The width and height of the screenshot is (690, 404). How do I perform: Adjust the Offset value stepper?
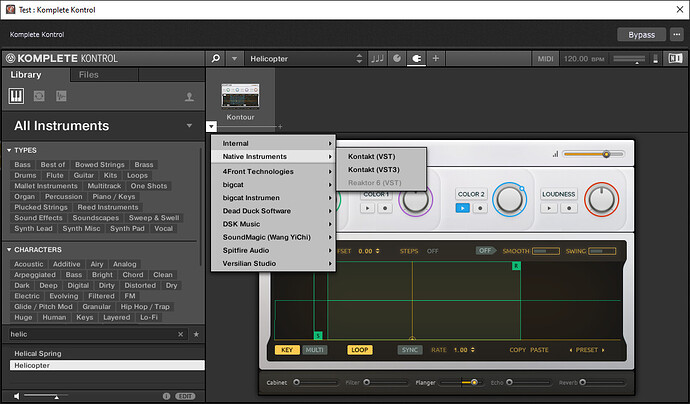(378, 251)
